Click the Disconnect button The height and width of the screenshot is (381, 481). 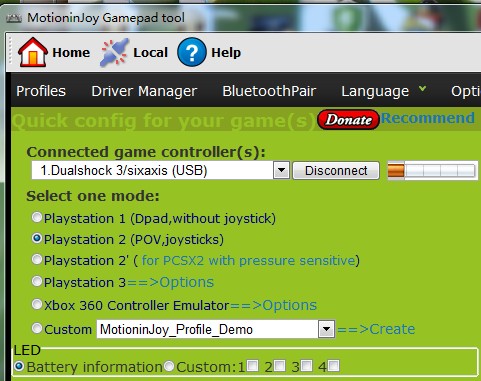336,170
